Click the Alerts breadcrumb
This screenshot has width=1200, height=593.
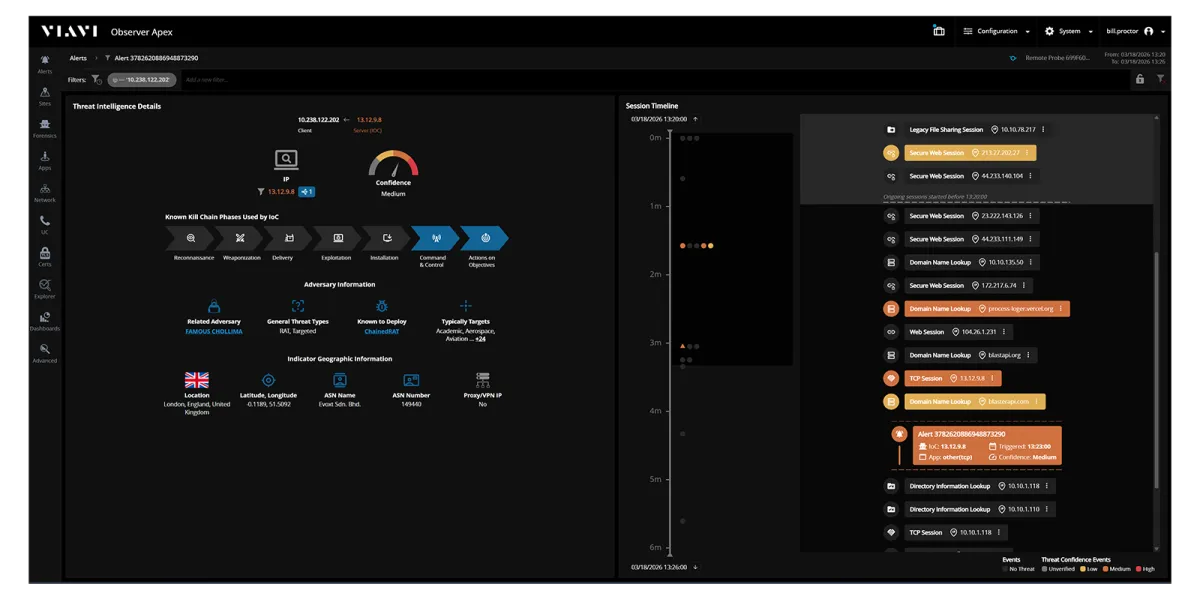[x=78, y=58]
